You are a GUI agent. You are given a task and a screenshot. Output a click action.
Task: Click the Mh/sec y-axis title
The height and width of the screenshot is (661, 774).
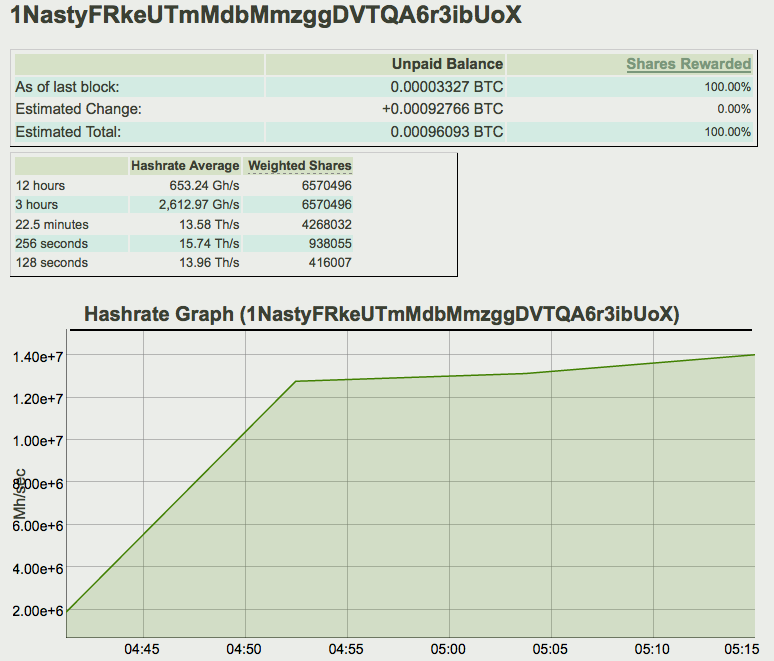[x=19, y=494]
